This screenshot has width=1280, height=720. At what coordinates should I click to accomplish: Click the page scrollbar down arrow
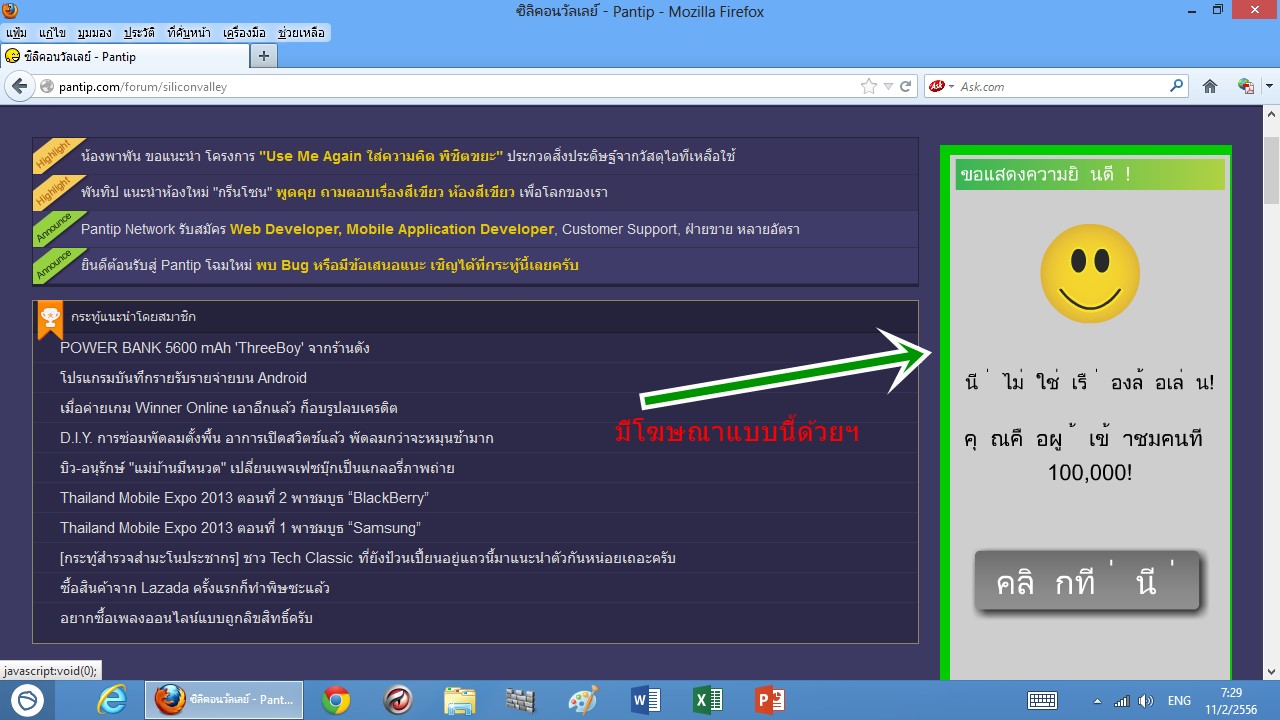(x=1271, y=671)
